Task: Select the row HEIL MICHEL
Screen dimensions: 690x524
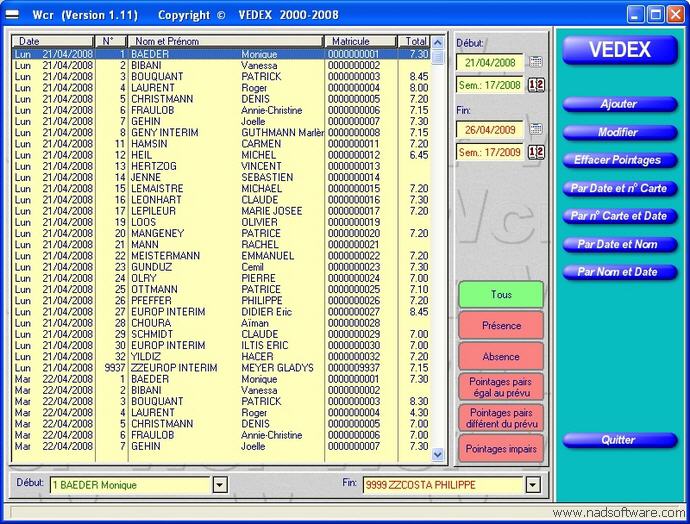Action: pos(221,155)
